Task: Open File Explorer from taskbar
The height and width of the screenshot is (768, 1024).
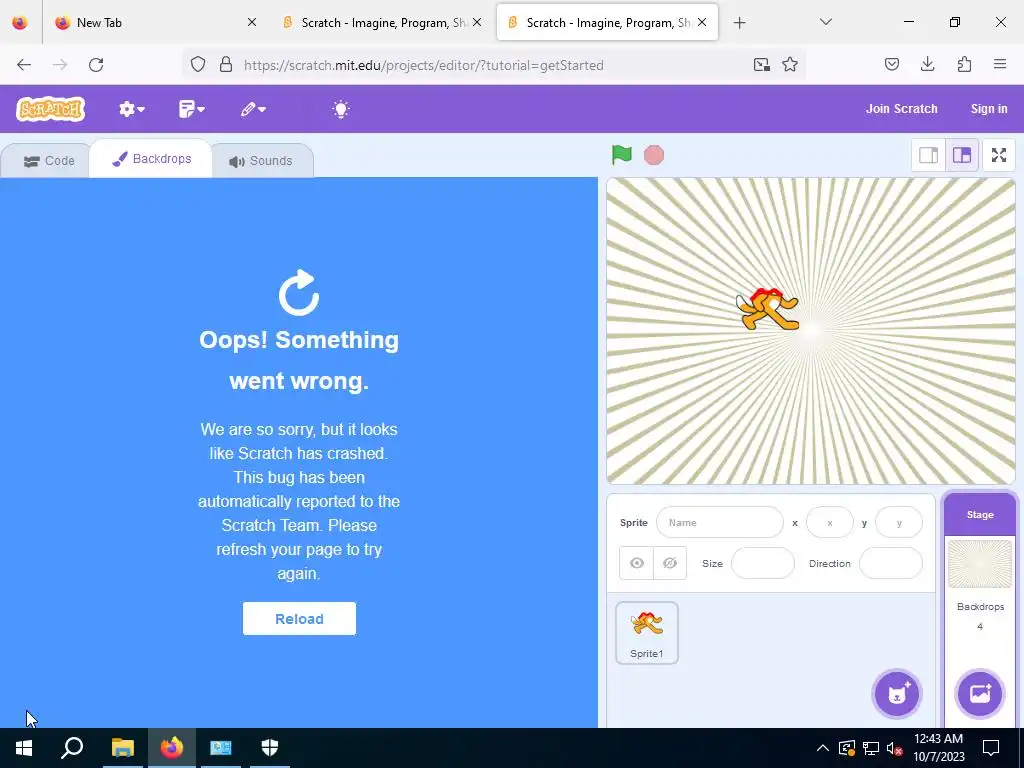Action: (122, 748)
